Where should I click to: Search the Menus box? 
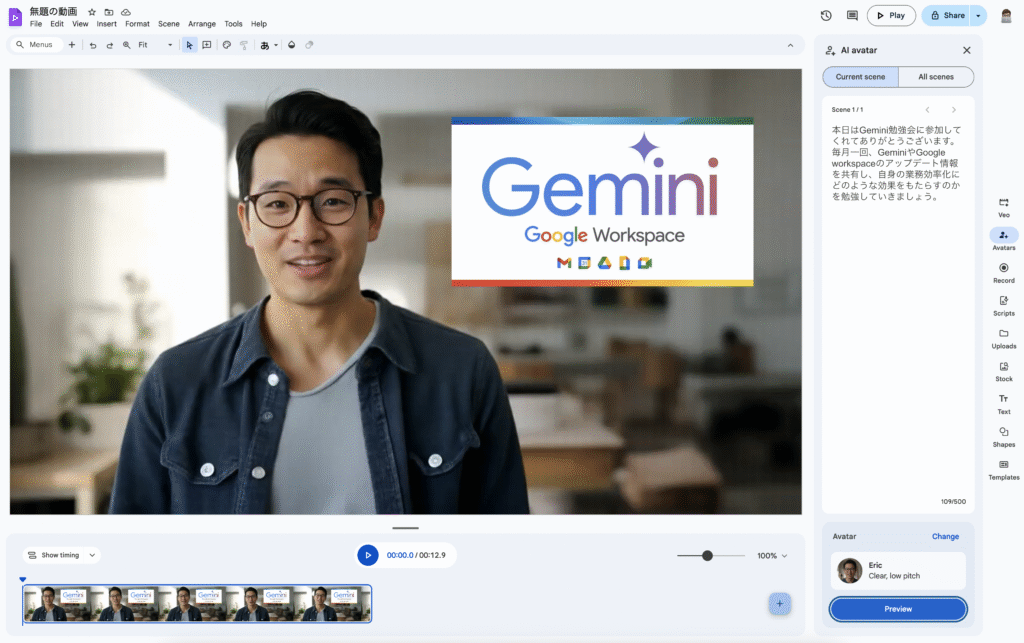(36, 45)
